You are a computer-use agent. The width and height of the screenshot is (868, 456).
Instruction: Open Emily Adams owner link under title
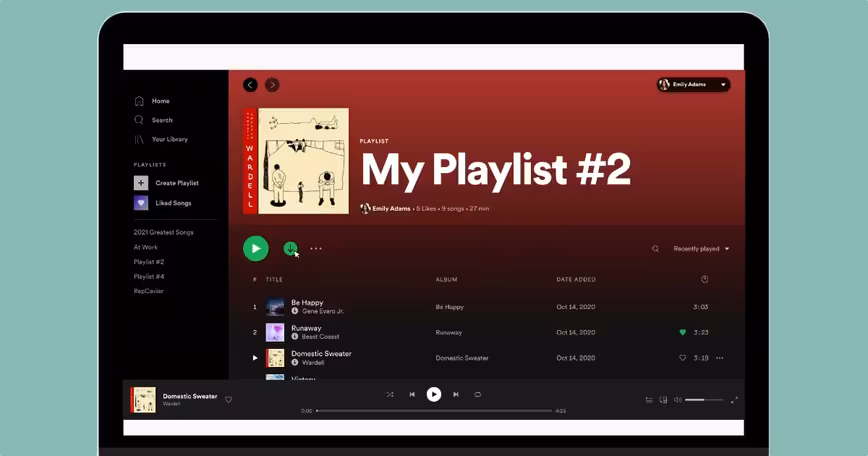tap(391, 209)
